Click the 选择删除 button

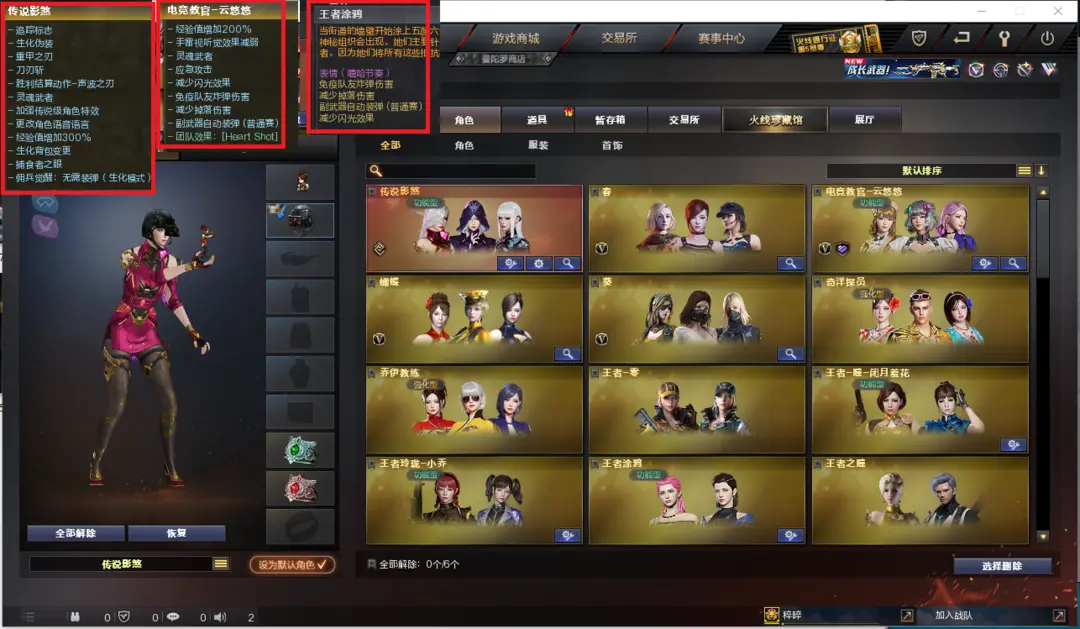coord(1002,566)
